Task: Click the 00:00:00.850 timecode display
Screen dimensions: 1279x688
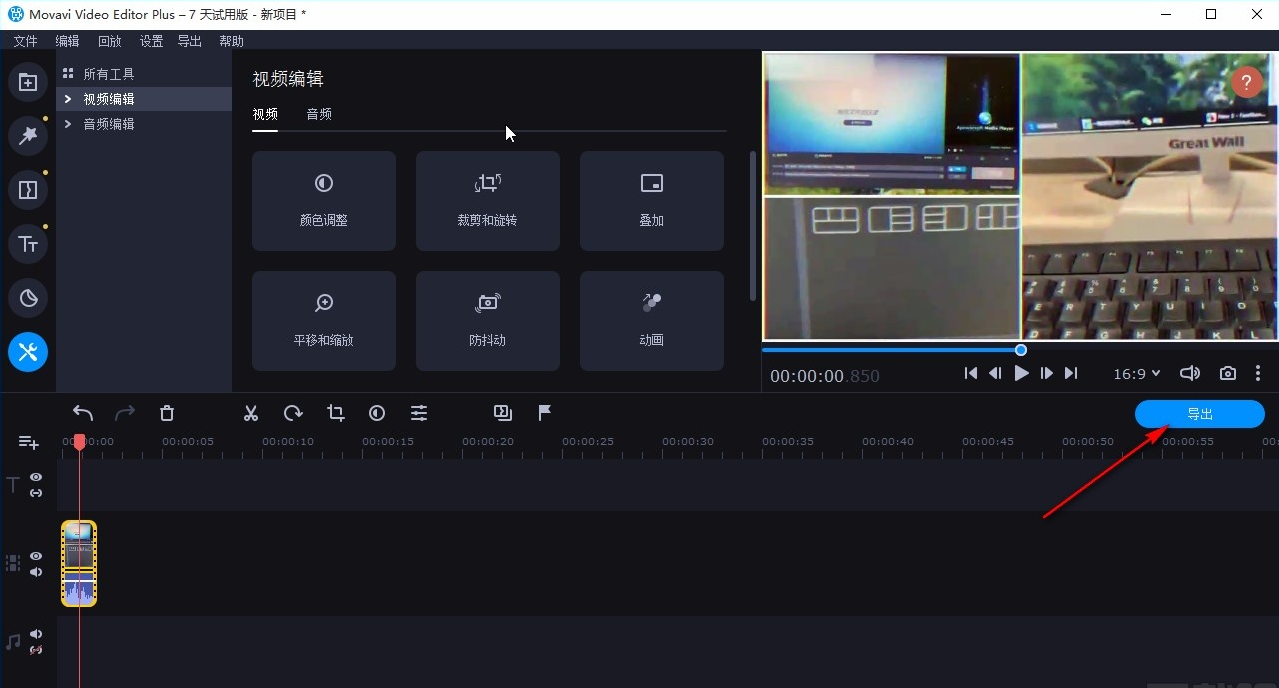Action: pyautogui.click(x=825, y=376)
